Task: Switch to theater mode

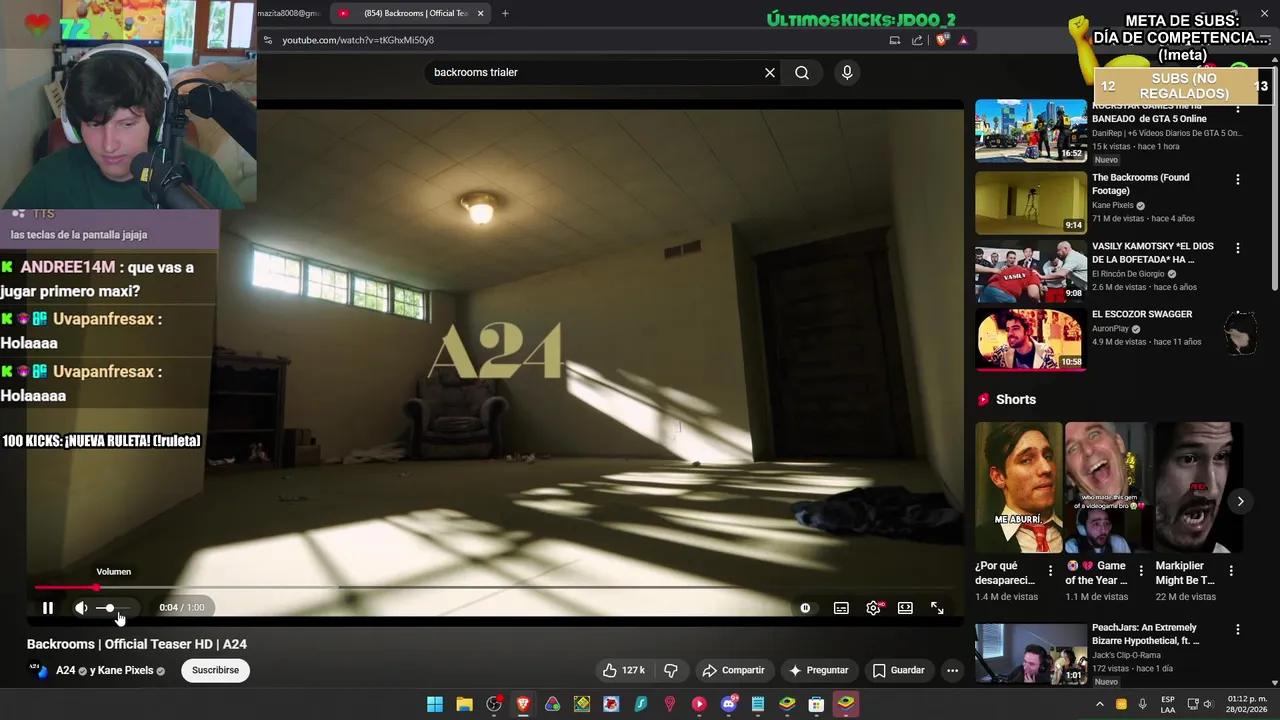Action: tap(905, 608)
